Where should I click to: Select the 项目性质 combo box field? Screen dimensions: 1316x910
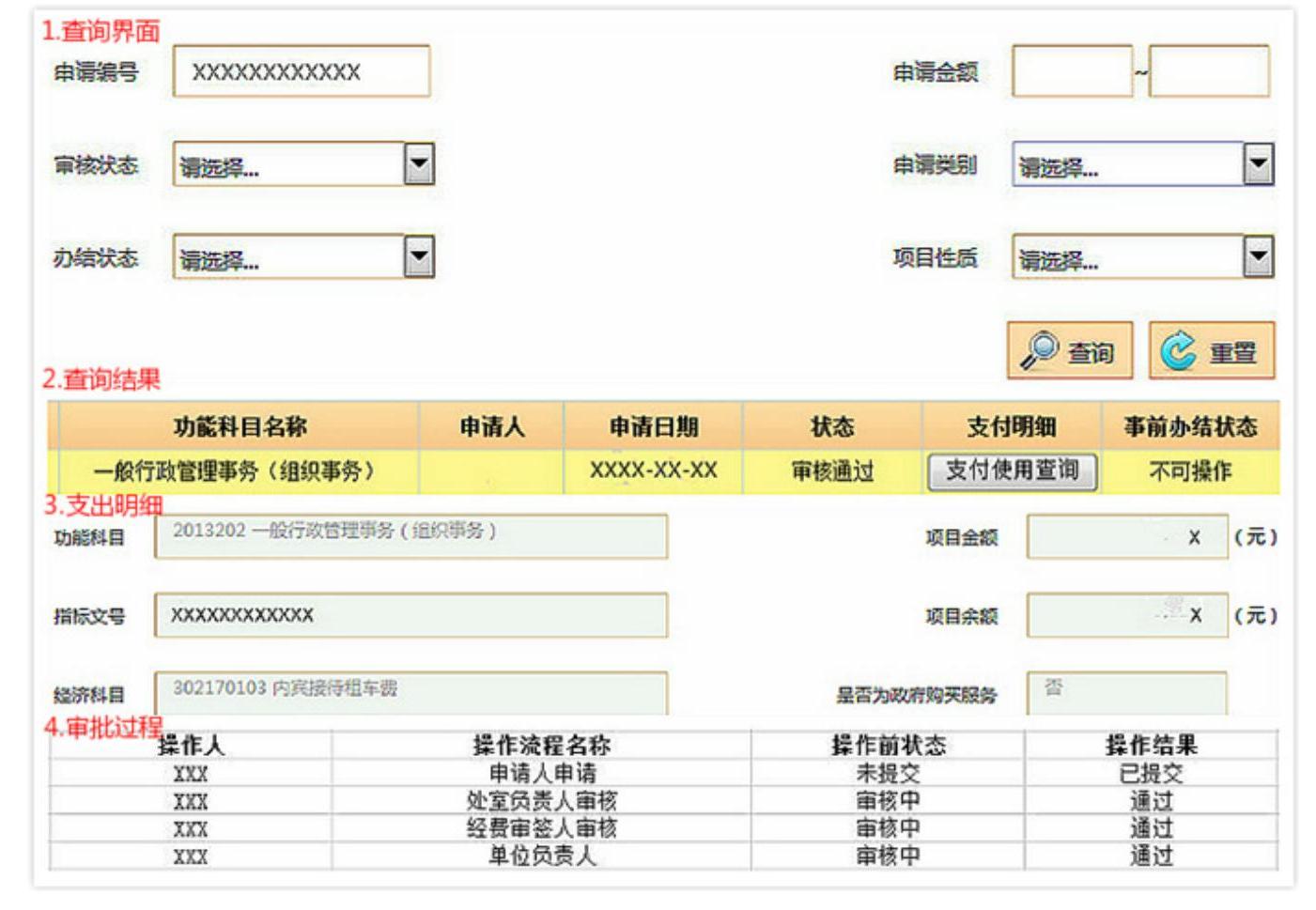click(1142, 256)
